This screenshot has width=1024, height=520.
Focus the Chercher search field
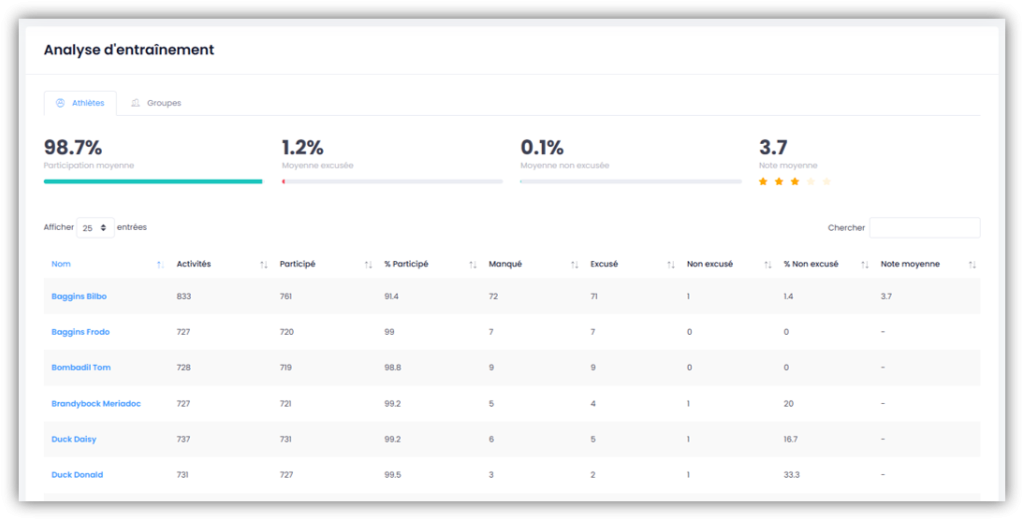point(924,228)
